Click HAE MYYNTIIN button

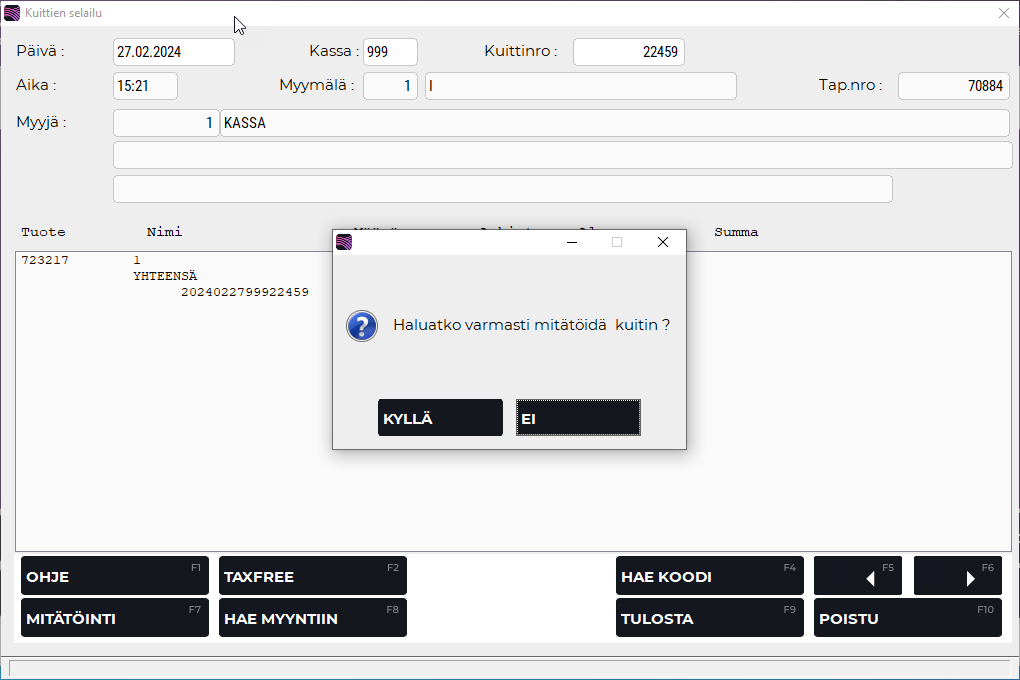click(312, 618)
